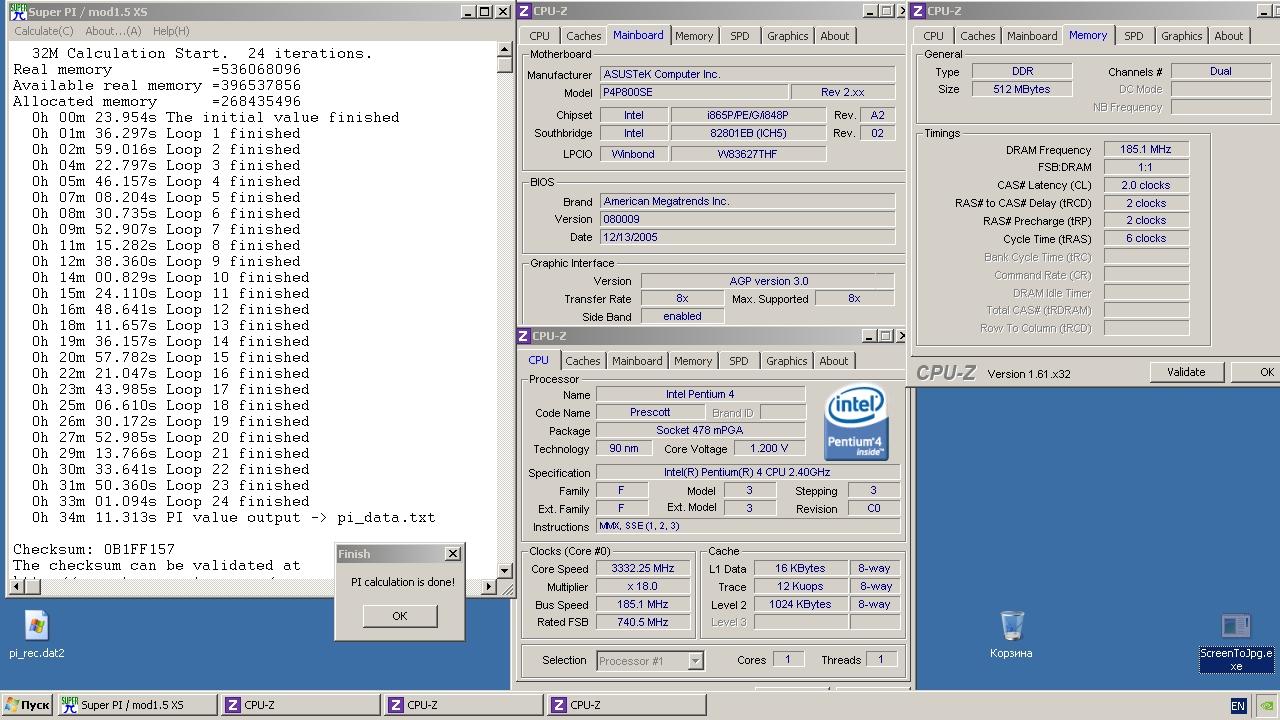The image size is (1280, 720).
Task: Close the Finish dialog with X
Action: pyautogui.click(x=452, y=553)
